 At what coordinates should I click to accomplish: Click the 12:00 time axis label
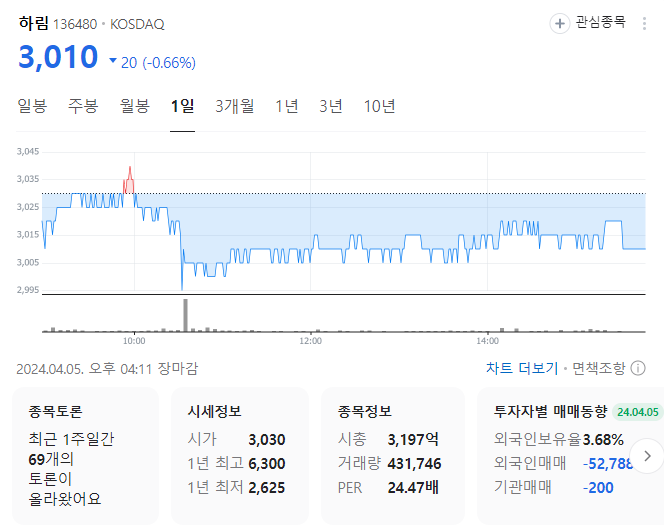pyautogui.click(x=310, y=341)
